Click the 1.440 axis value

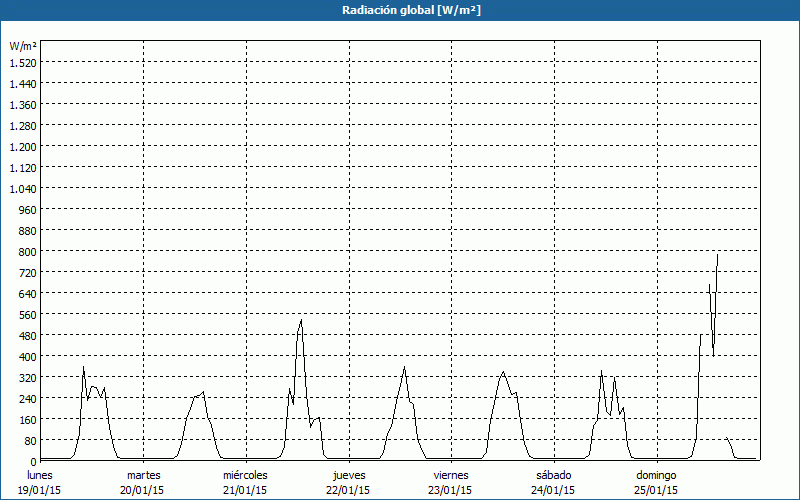point(23,84)
